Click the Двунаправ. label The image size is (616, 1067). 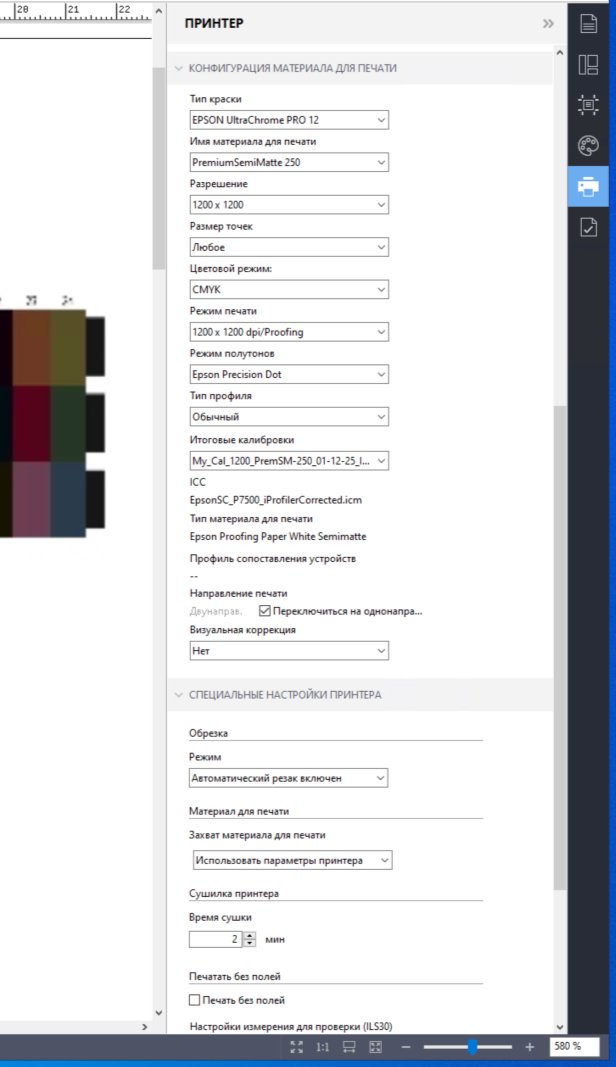[216, 611]
